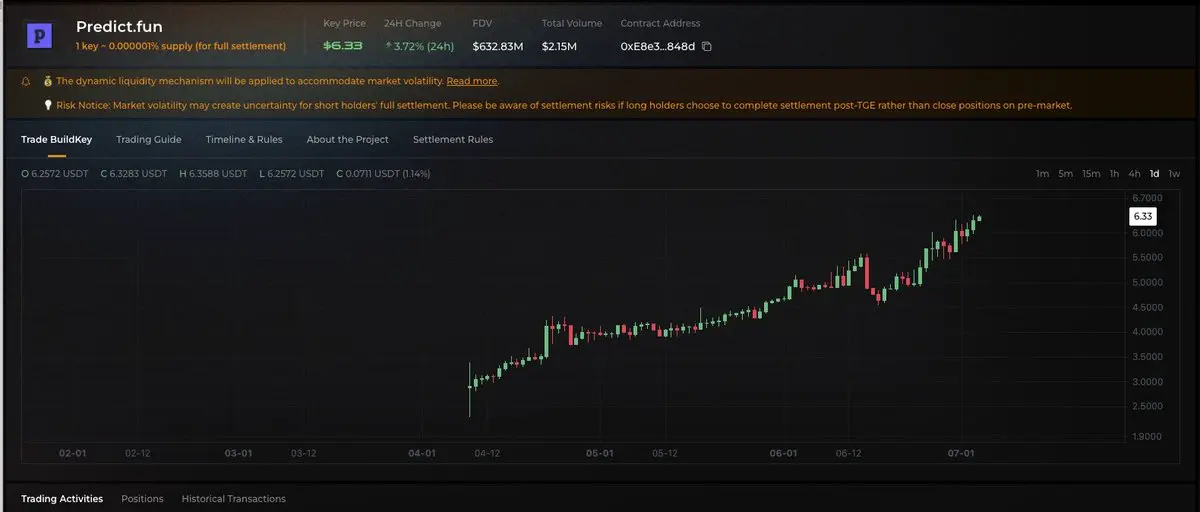
Task: Click the green 24H change up arrow
Action: pos(388,46)
